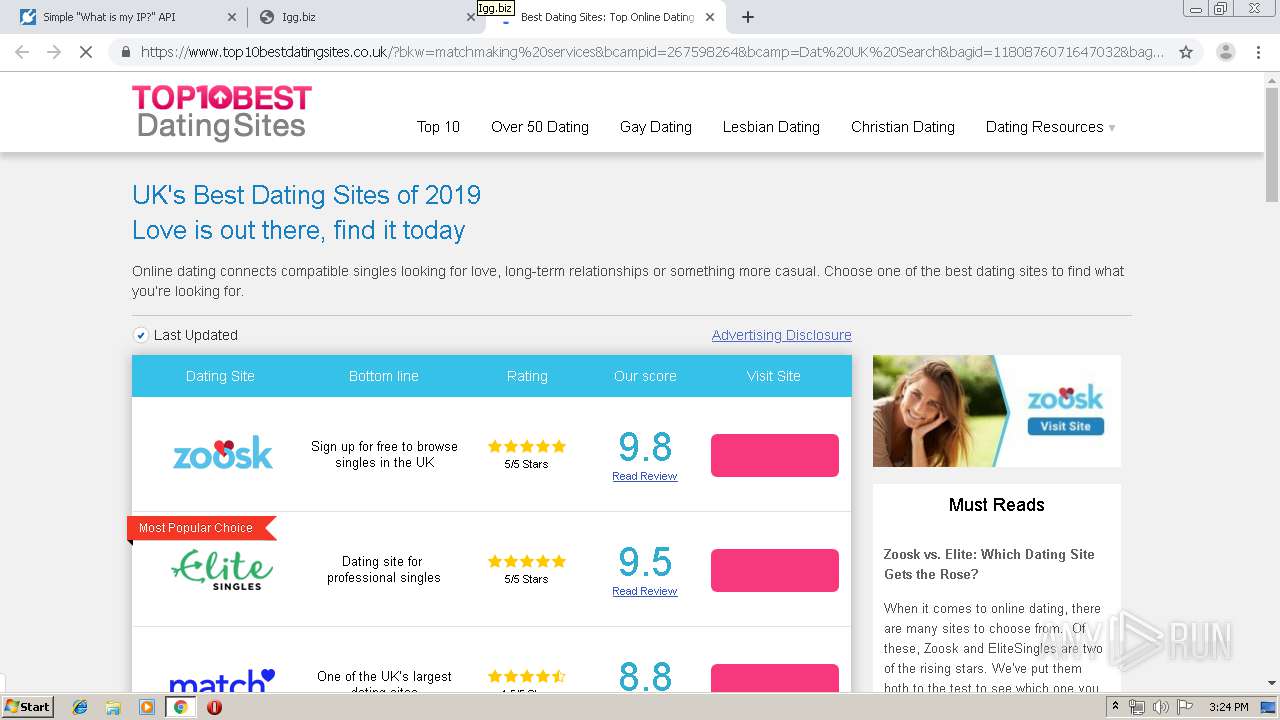Read Review link under 9.8 score
The image size is (1280, 720).
tap(645, 476)
